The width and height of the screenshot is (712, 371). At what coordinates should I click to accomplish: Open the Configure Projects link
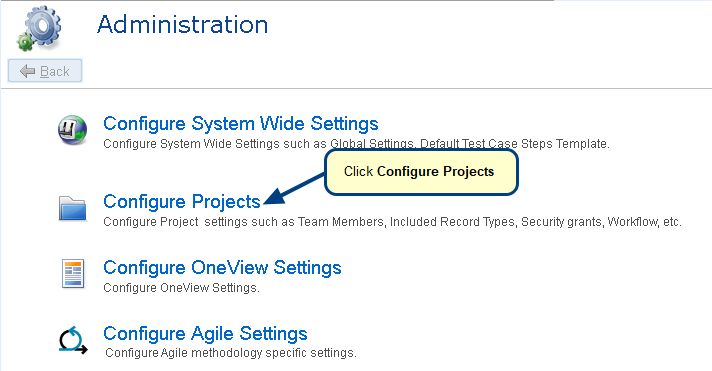click(182, 202)
